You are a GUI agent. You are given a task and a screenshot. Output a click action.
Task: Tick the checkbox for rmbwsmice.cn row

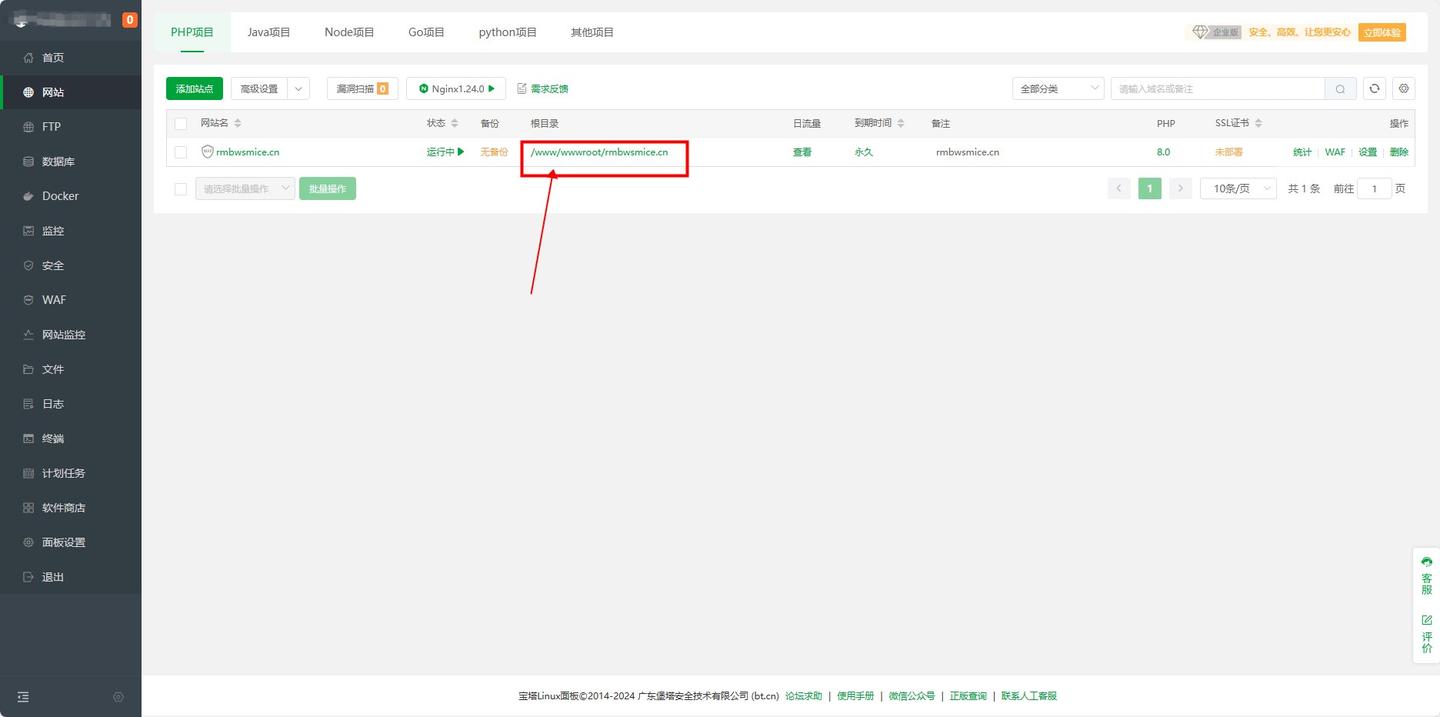[x=181, y=152]
